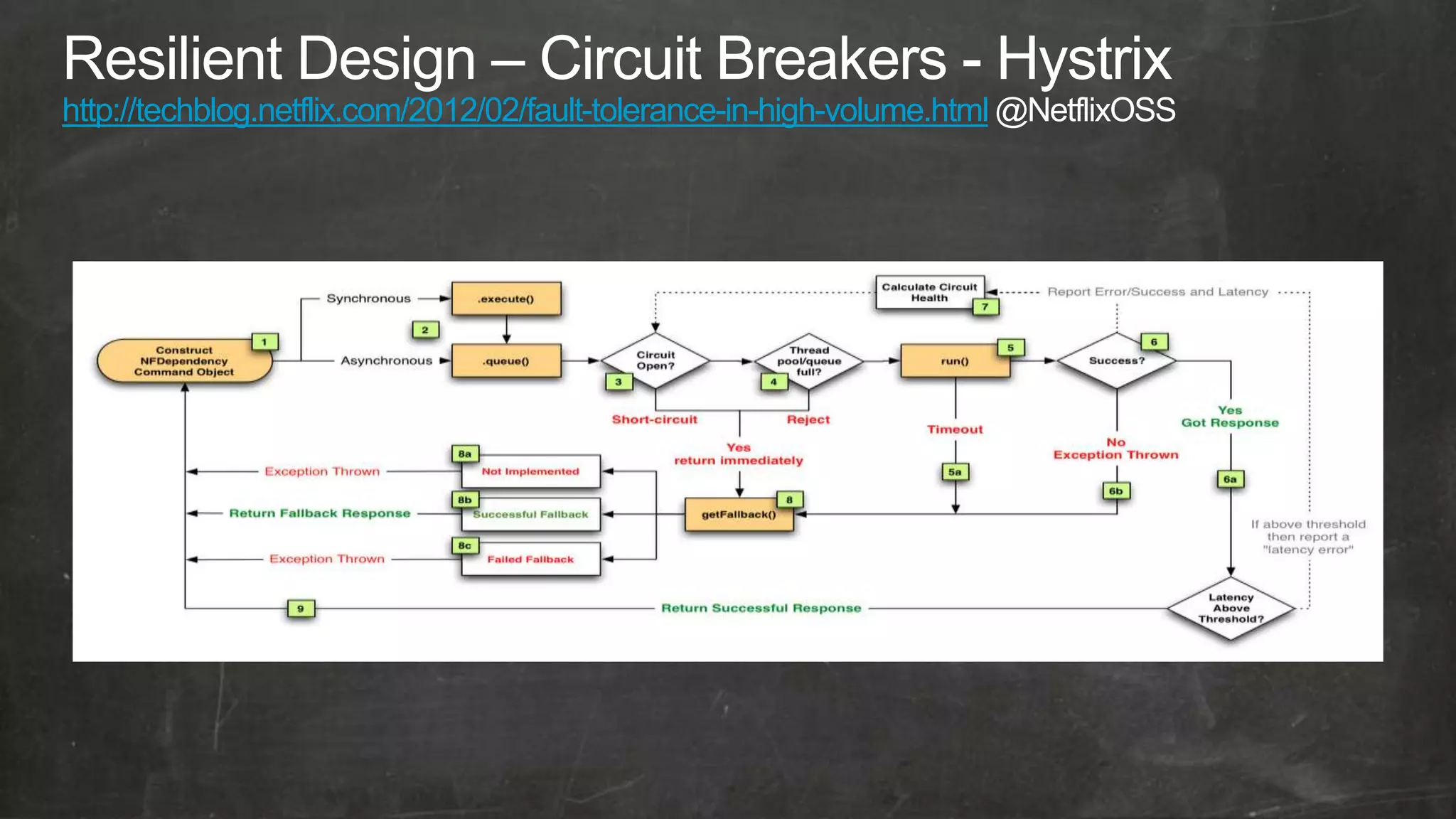This screenshot has height=819, width=1456.
Task: Click the Construct NFDependency Command Object node
Action: (184, 361)
